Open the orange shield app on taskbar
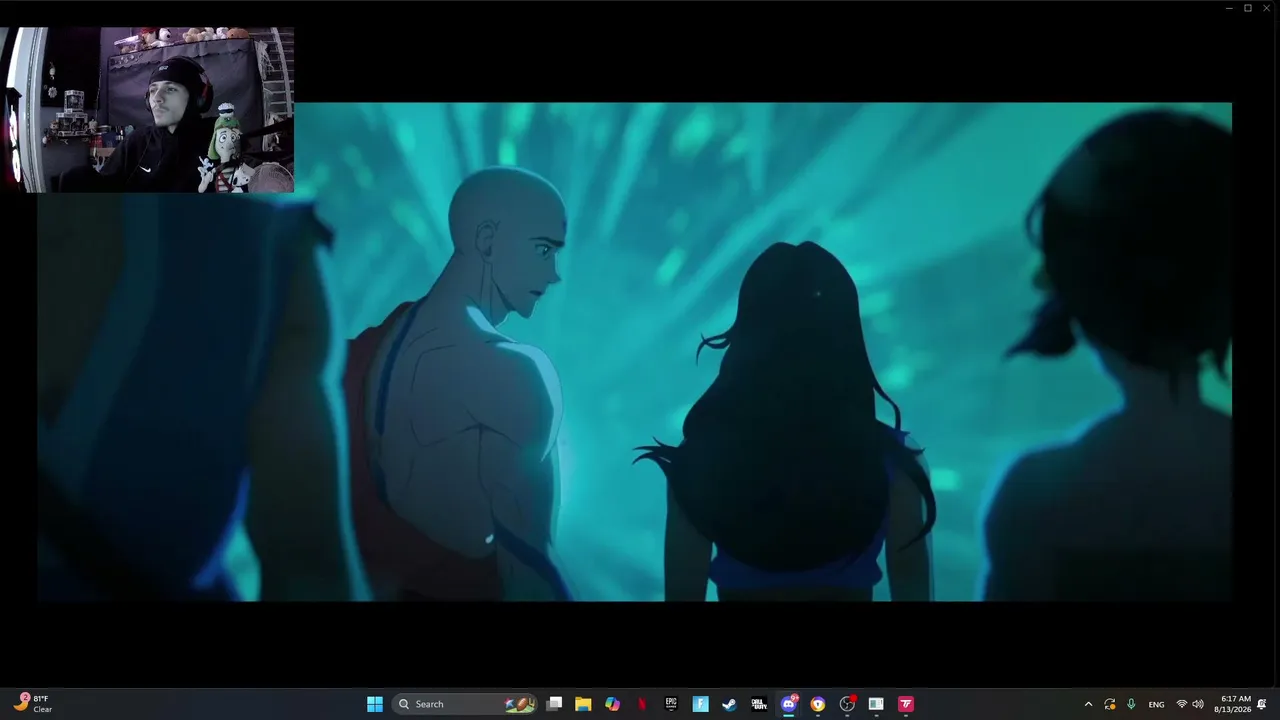 [818, 704]
